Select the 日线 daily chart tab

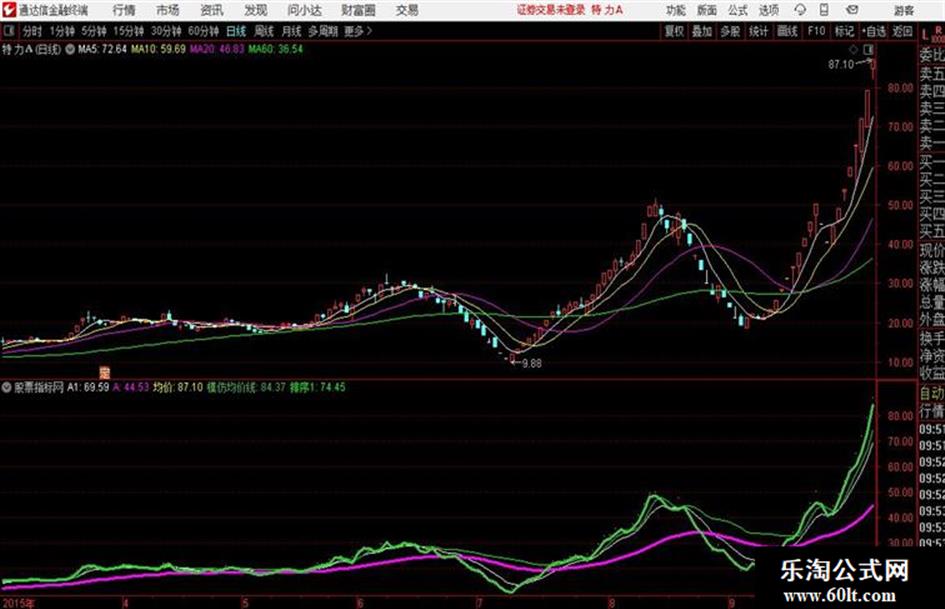(236, 31)
